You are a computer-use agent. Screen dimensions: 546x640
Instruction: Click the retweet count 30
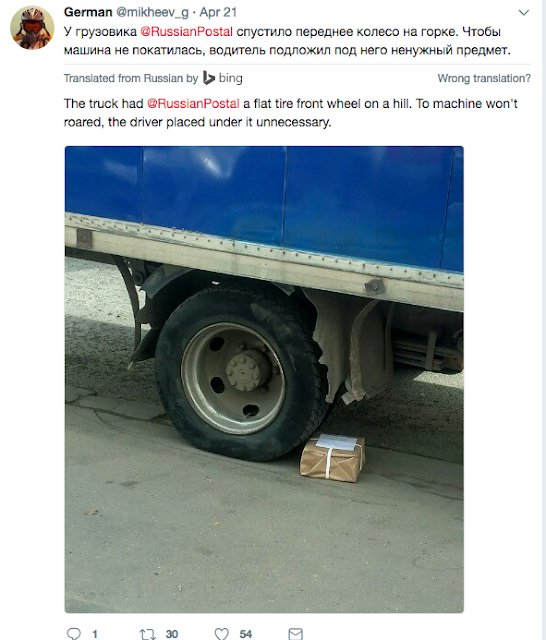(x=172, y=634)
